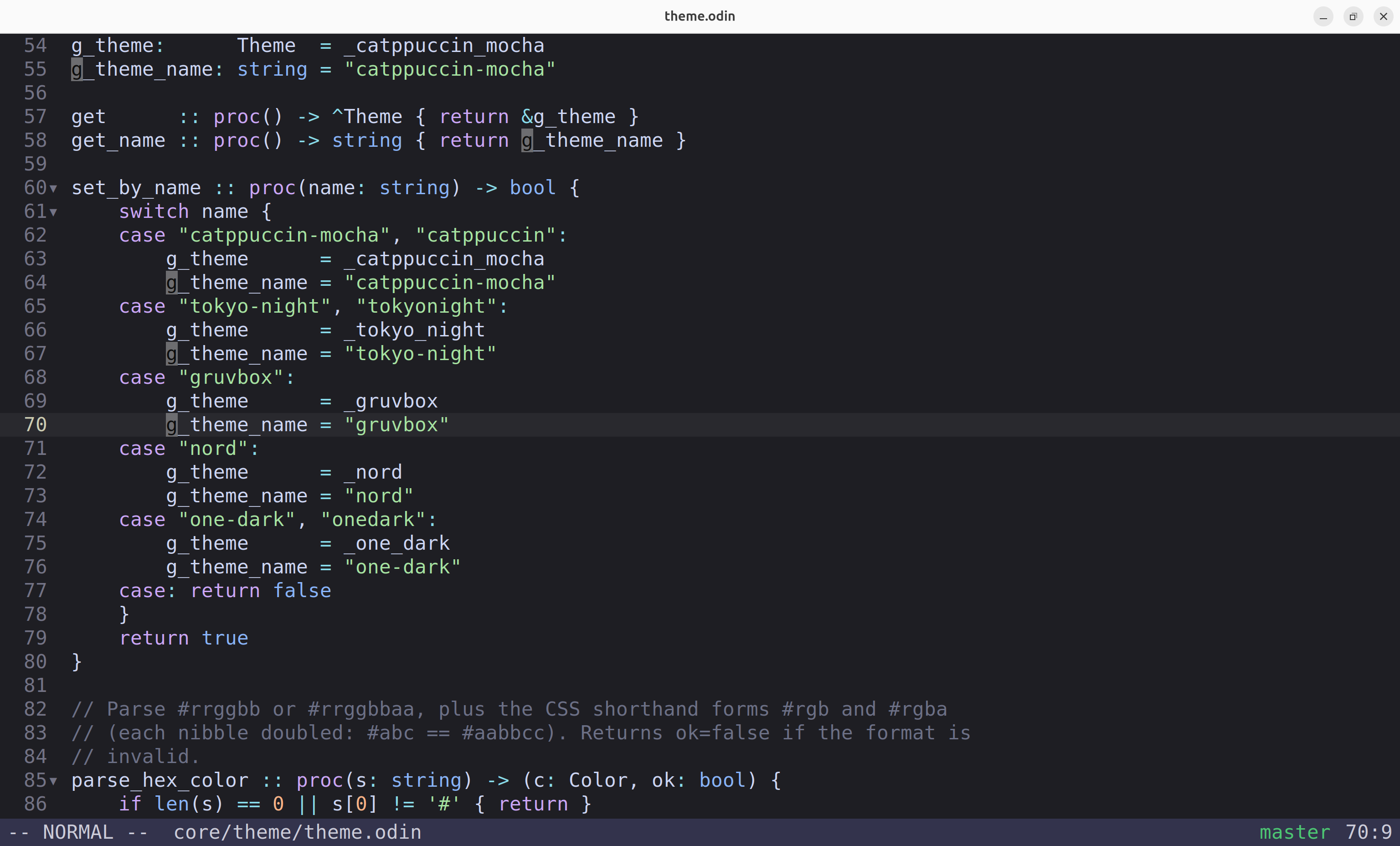Click &g_theme on line 57
The height and width of the screenshot is (846, 1400).
click(x=568, y=117)
